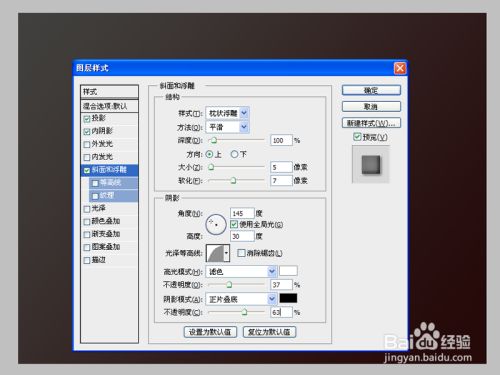Click the 新建样式 button
Screen dimensions: 500x375
coord(371,123)
